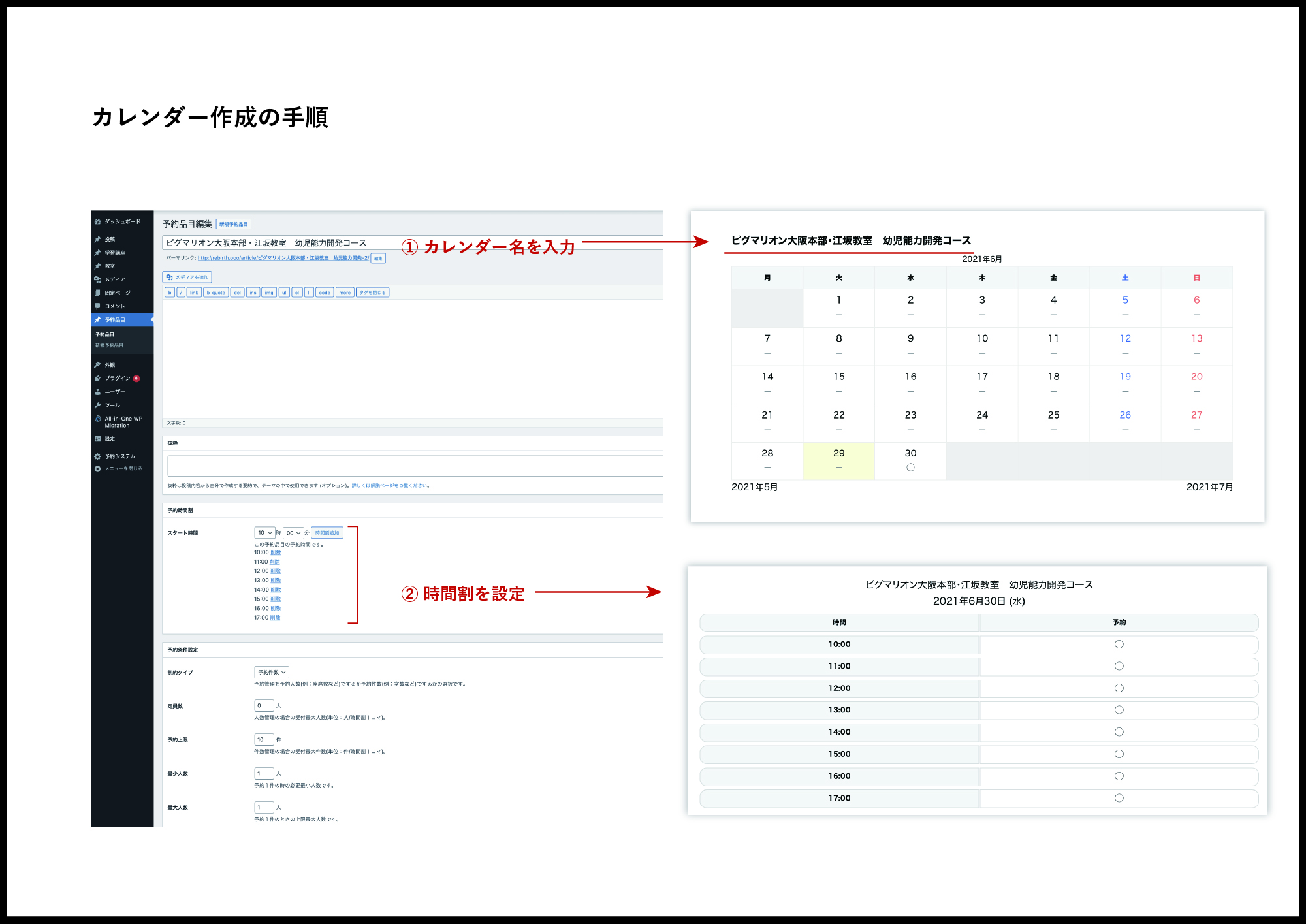Open the 新規予約品目 submenu item in sidebar
Image resolution: width=1306 pixels, height=924 pixels.
pos(109,345)
